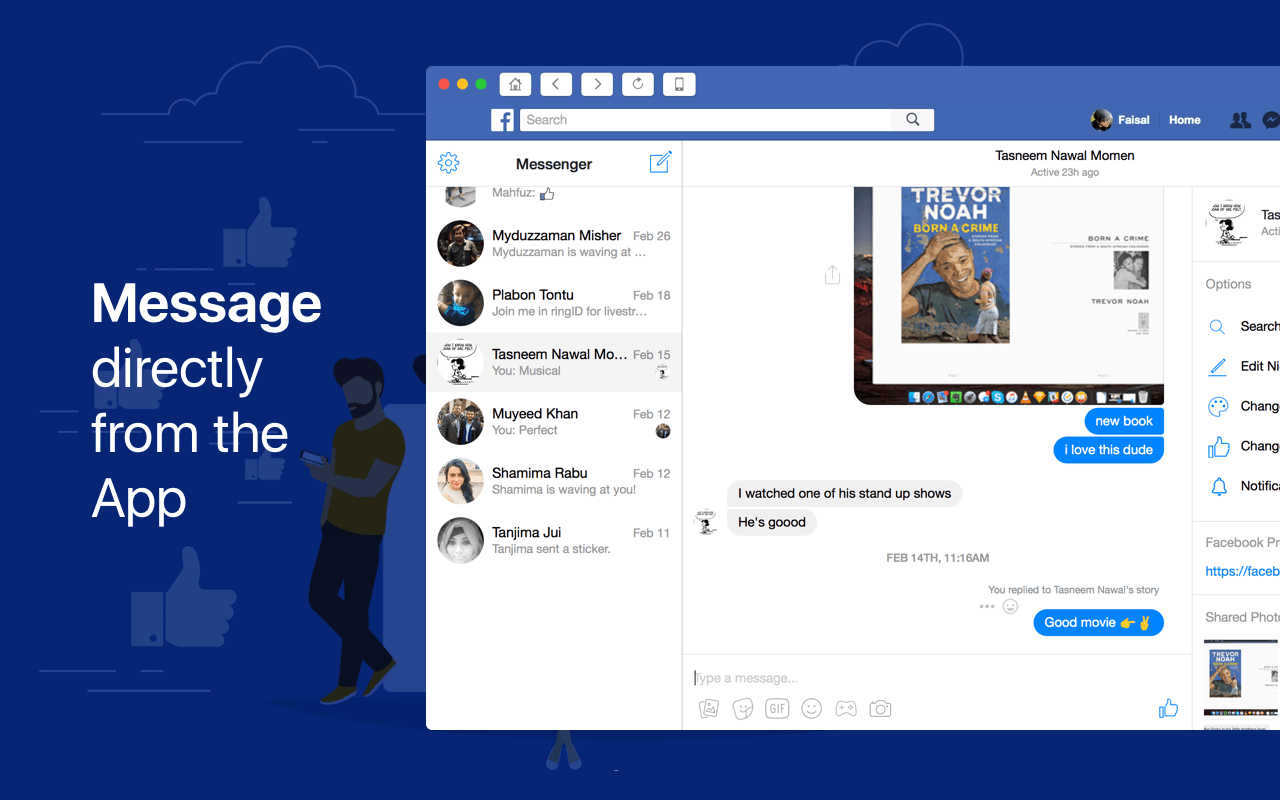This screenshot has width=1280, height=800.
Task: Attach photos using the photo icon
Action: click(709, 709)
